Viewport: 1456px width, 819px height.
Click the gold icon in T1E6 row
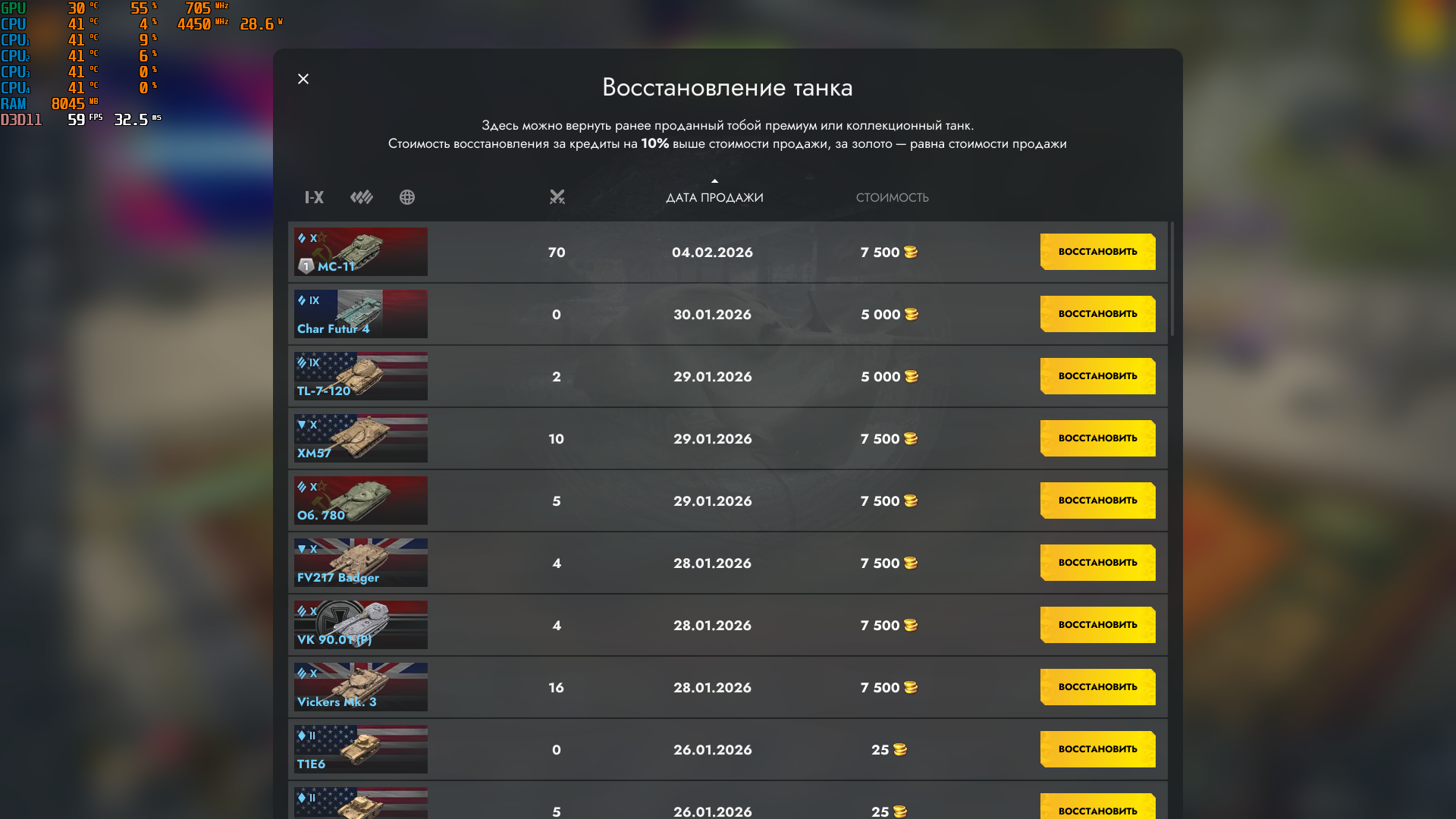coord(900,749)
